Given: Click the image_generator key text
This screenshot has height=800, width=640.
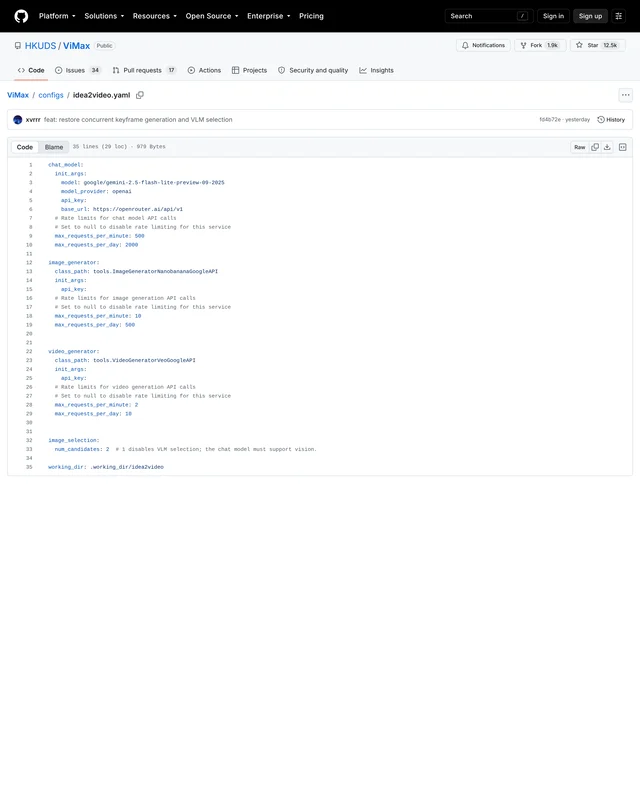Looking at the screenshot, I should click(73, 263).
